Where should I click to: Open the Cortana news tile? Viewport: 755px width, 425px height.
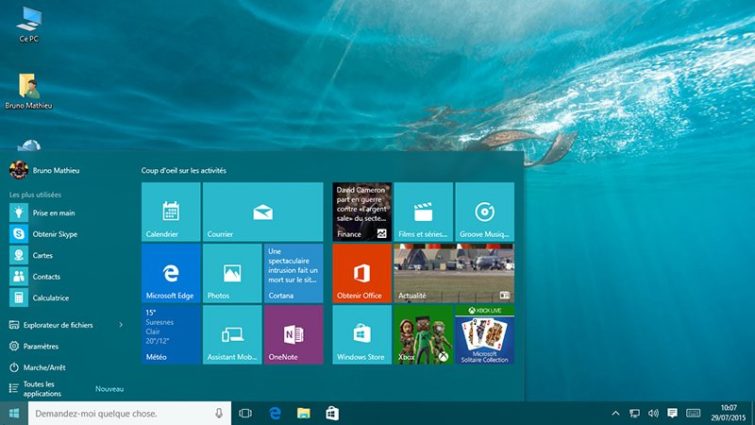click(293, 273)
